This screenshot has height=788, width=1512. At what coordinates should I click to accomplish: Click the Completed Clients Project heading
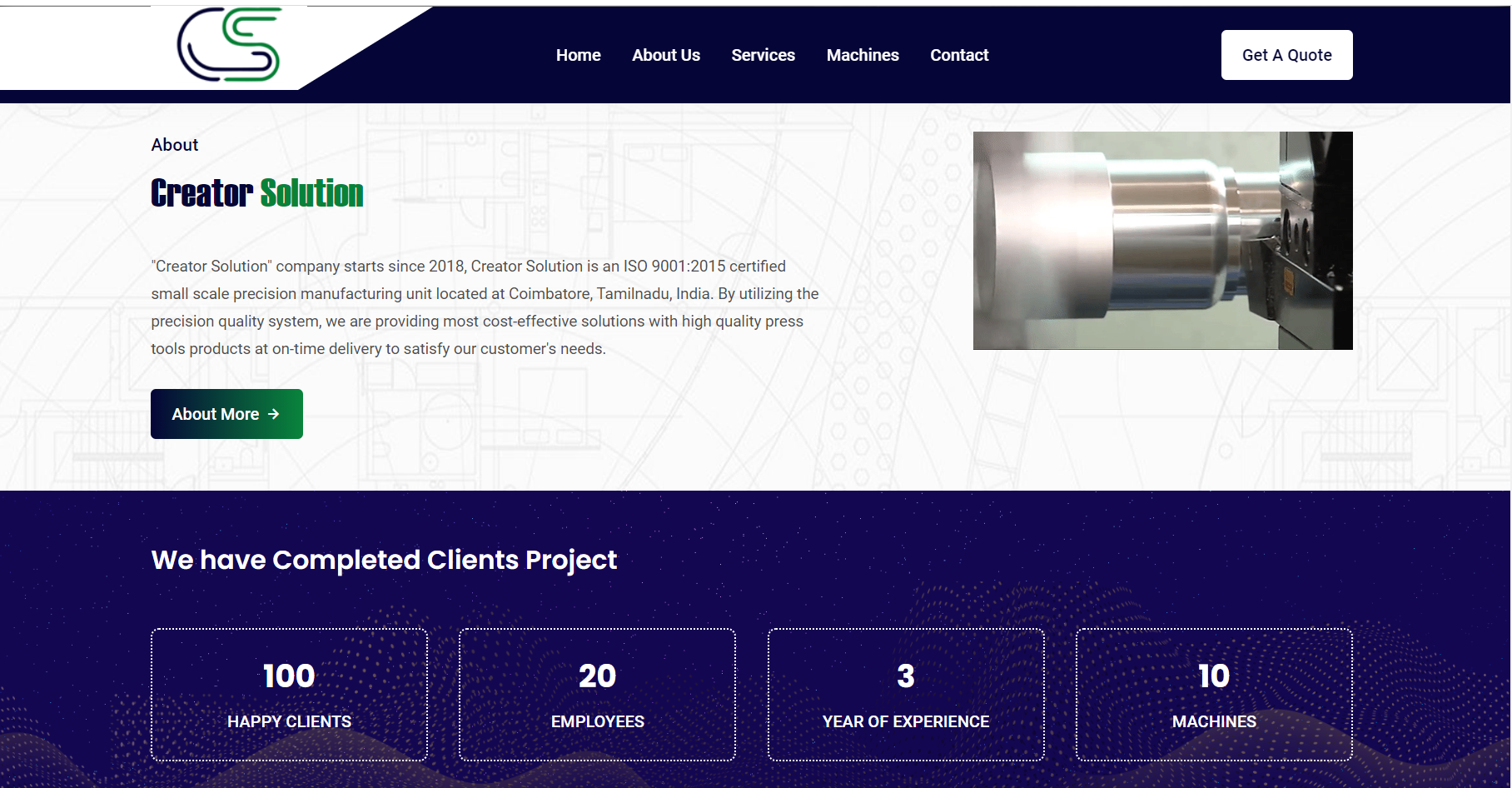pos(384,560)
